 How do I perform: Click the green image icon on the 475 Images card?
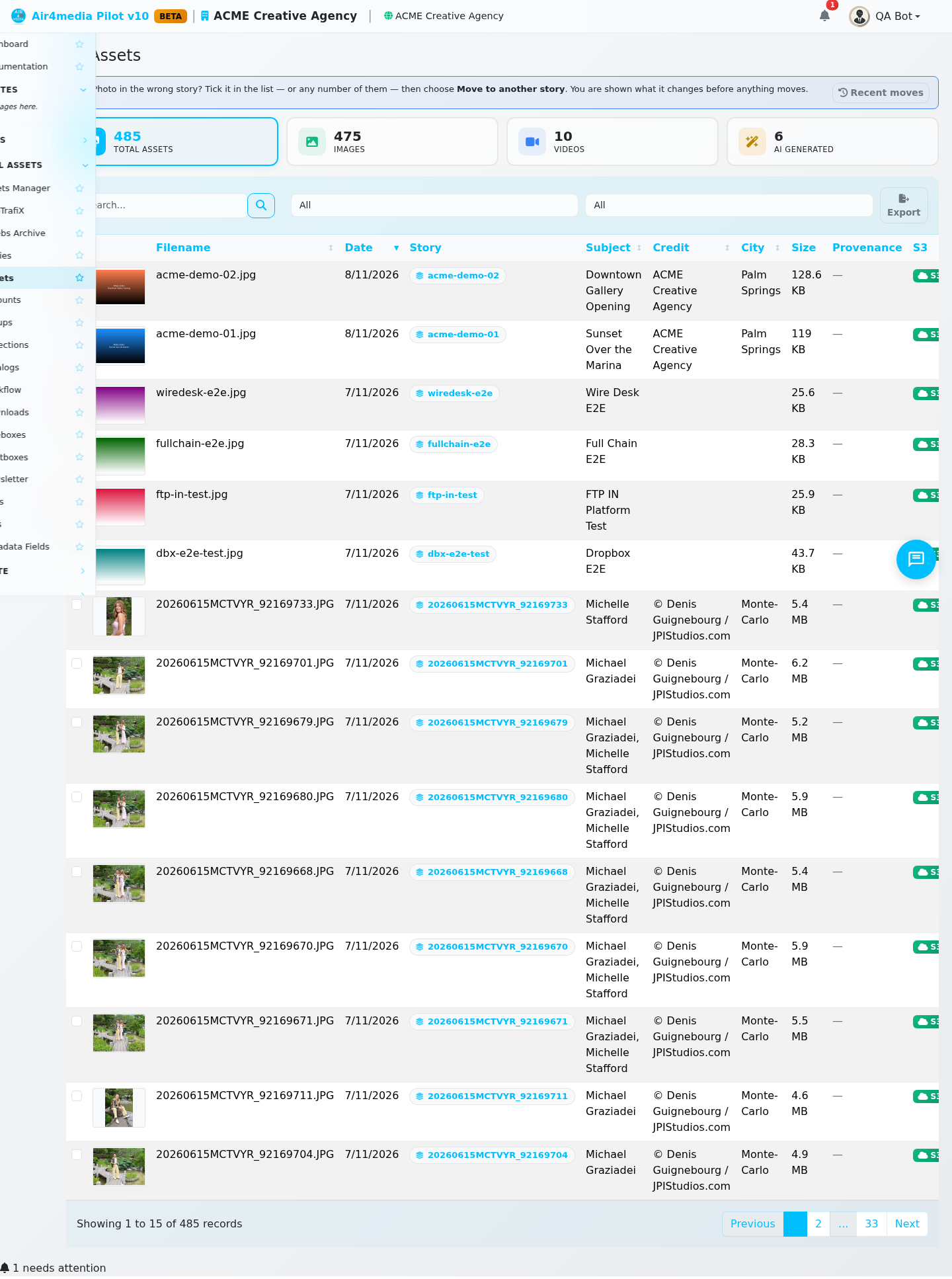pyautogui.click(x=312, y=142)
